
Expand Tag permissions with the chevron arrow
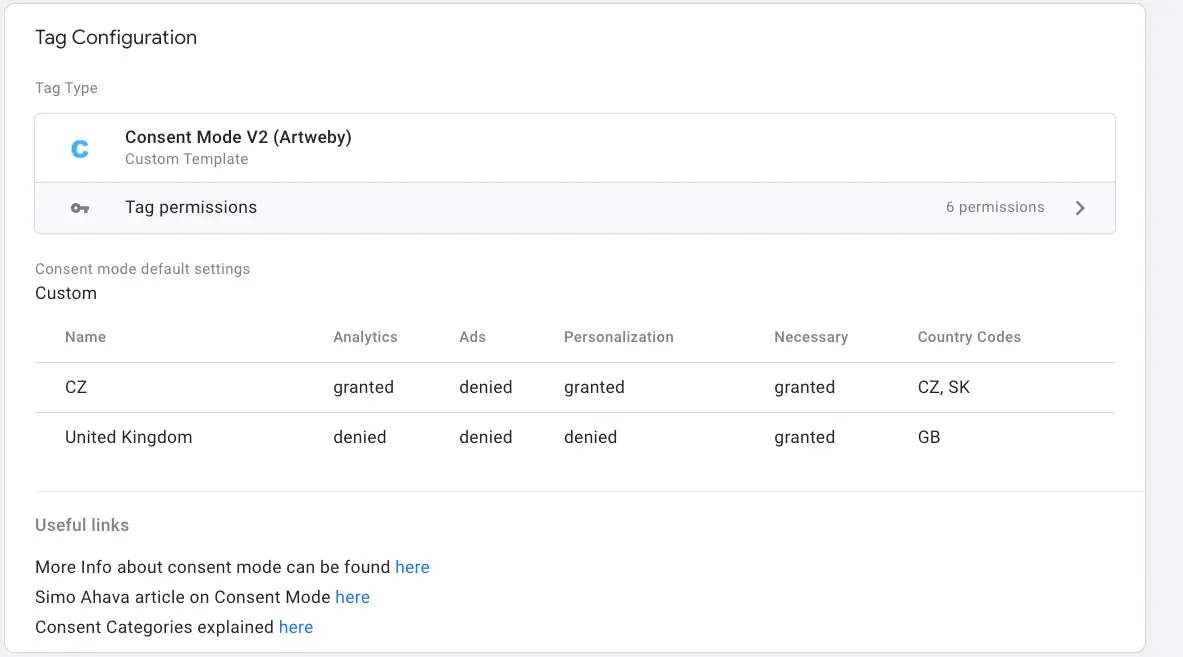tap(1080, 208)
